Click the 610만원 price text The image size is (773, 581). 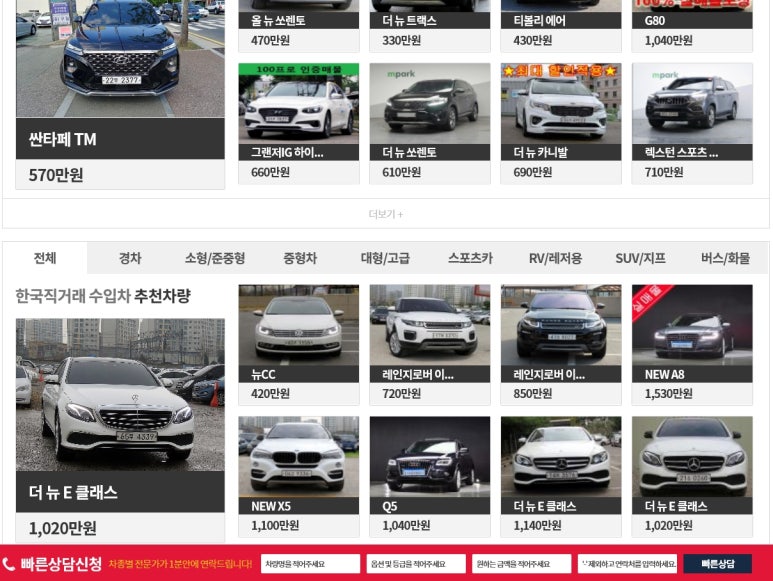tap(401, 172)
